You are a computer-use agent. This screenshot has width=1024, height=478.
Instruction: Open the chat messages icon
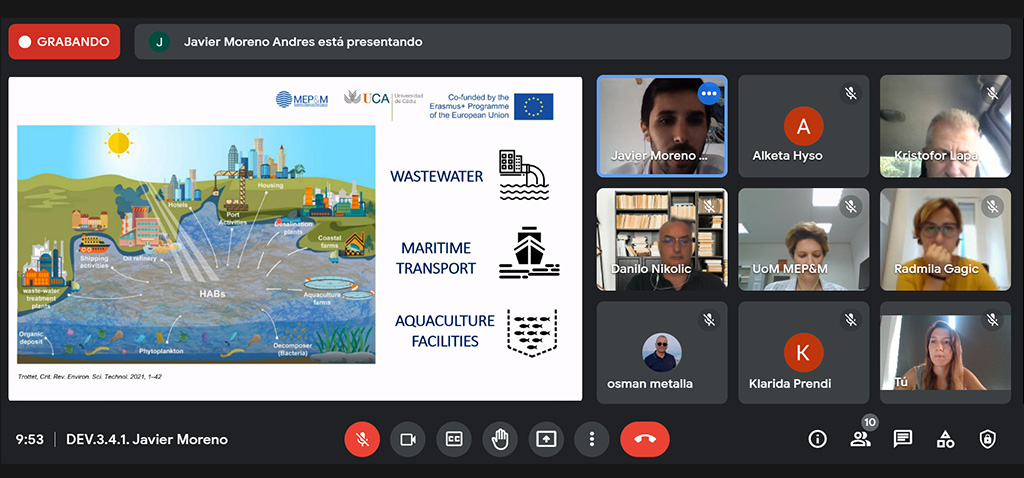coord(903,439)
